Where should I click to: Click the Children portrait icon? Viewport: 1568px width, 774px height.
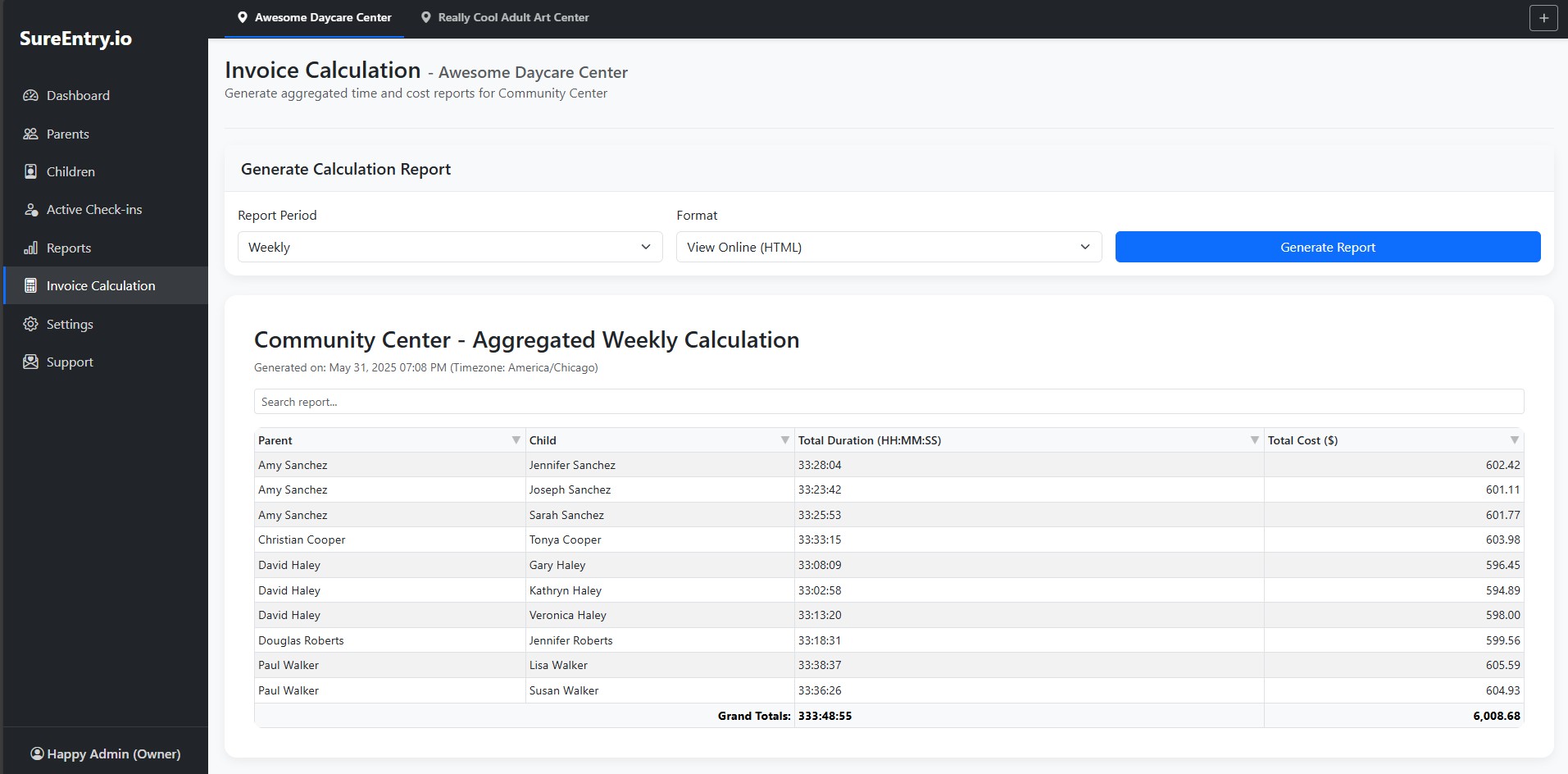(x=30, y=171)
